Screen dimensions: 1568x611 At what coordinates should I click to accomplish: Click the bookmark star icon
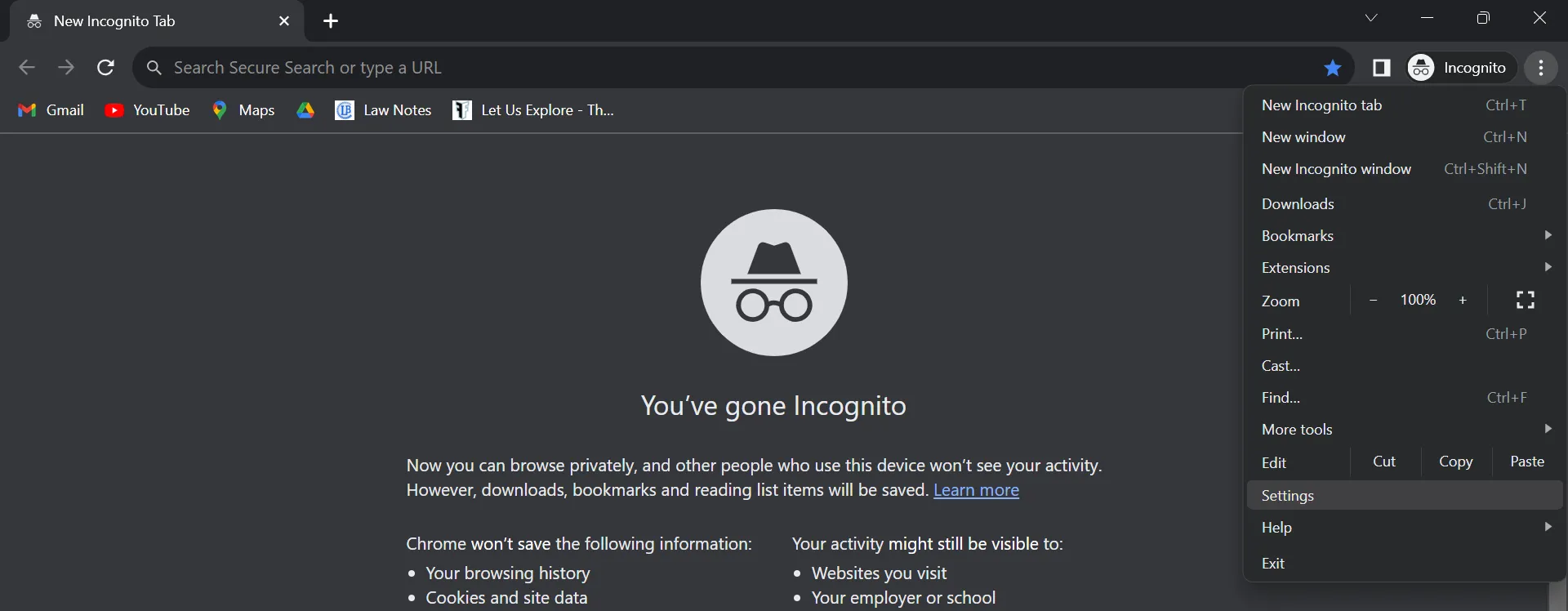coord(1333,68)
